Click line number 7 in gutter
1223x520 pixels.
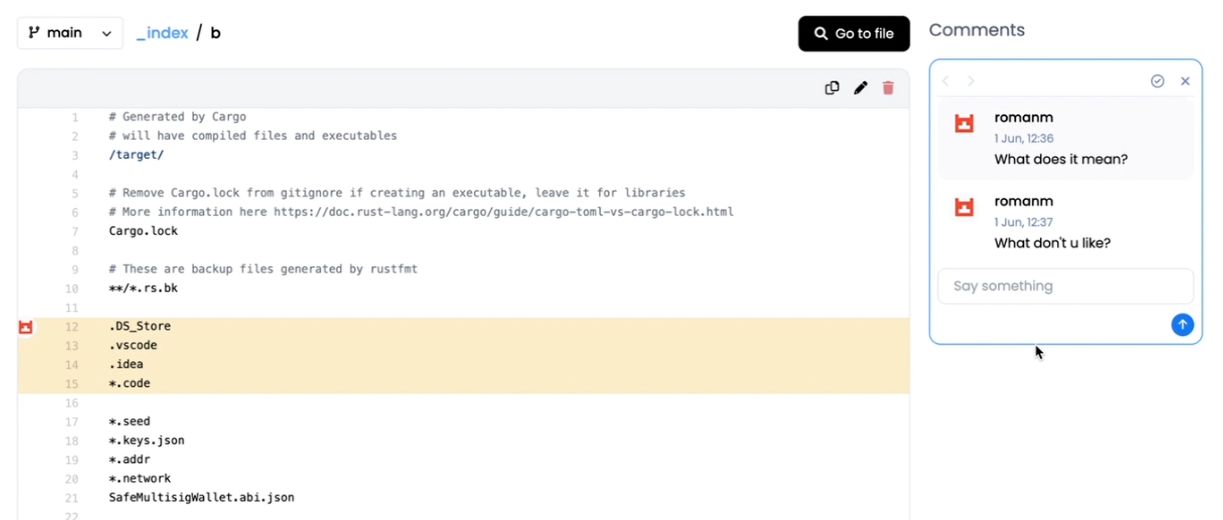tap(75, 231)
